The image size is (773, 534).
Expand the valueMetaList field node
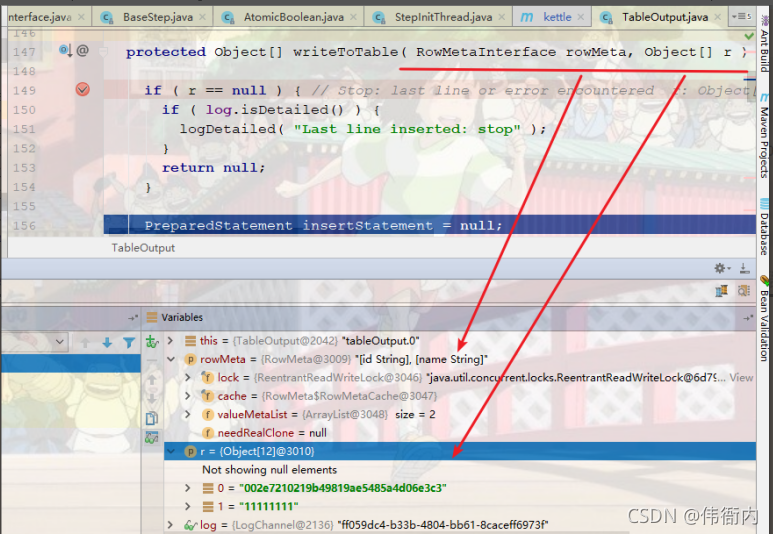[188, 414]
